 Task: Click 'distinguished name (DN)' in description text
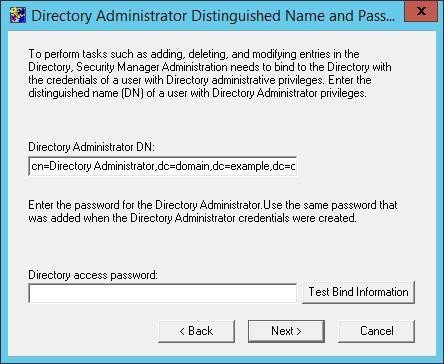click(86, 93)
